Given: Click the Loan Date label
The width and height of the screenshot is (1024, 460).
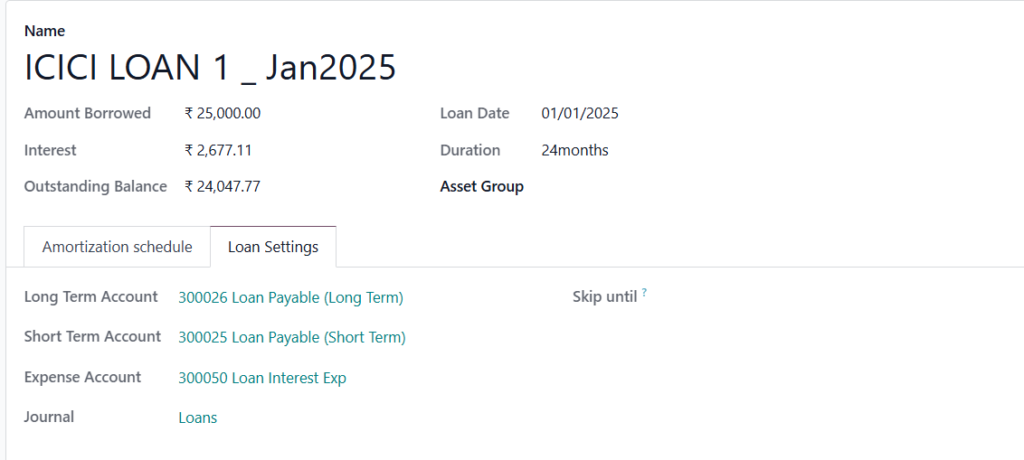Looking at the screenshot, I should click(x=474, y=113).
